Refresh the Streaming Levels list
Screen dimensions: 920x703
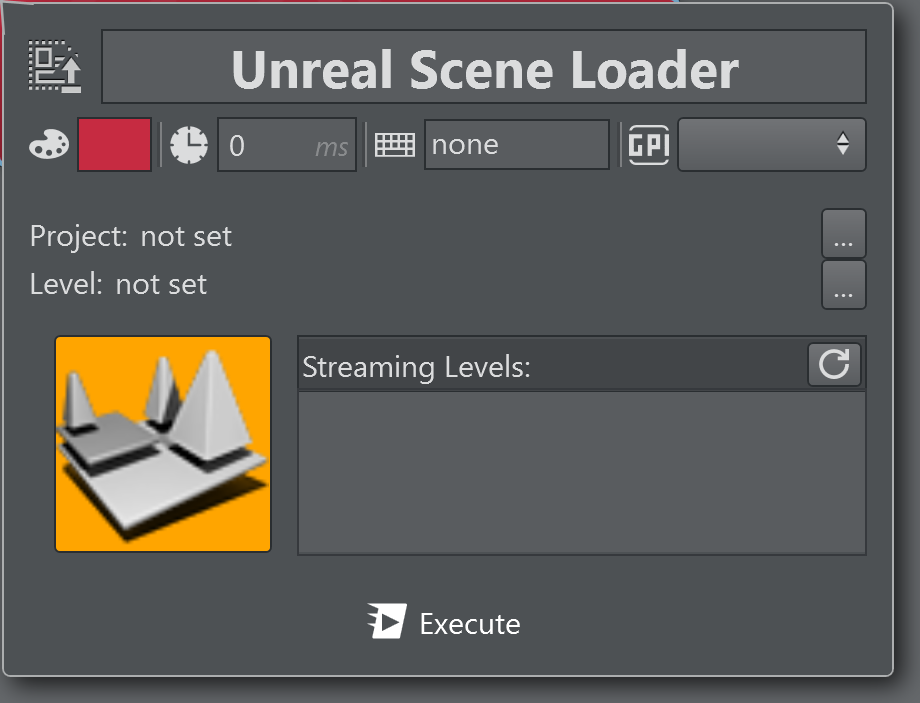[x=833, y=365]
